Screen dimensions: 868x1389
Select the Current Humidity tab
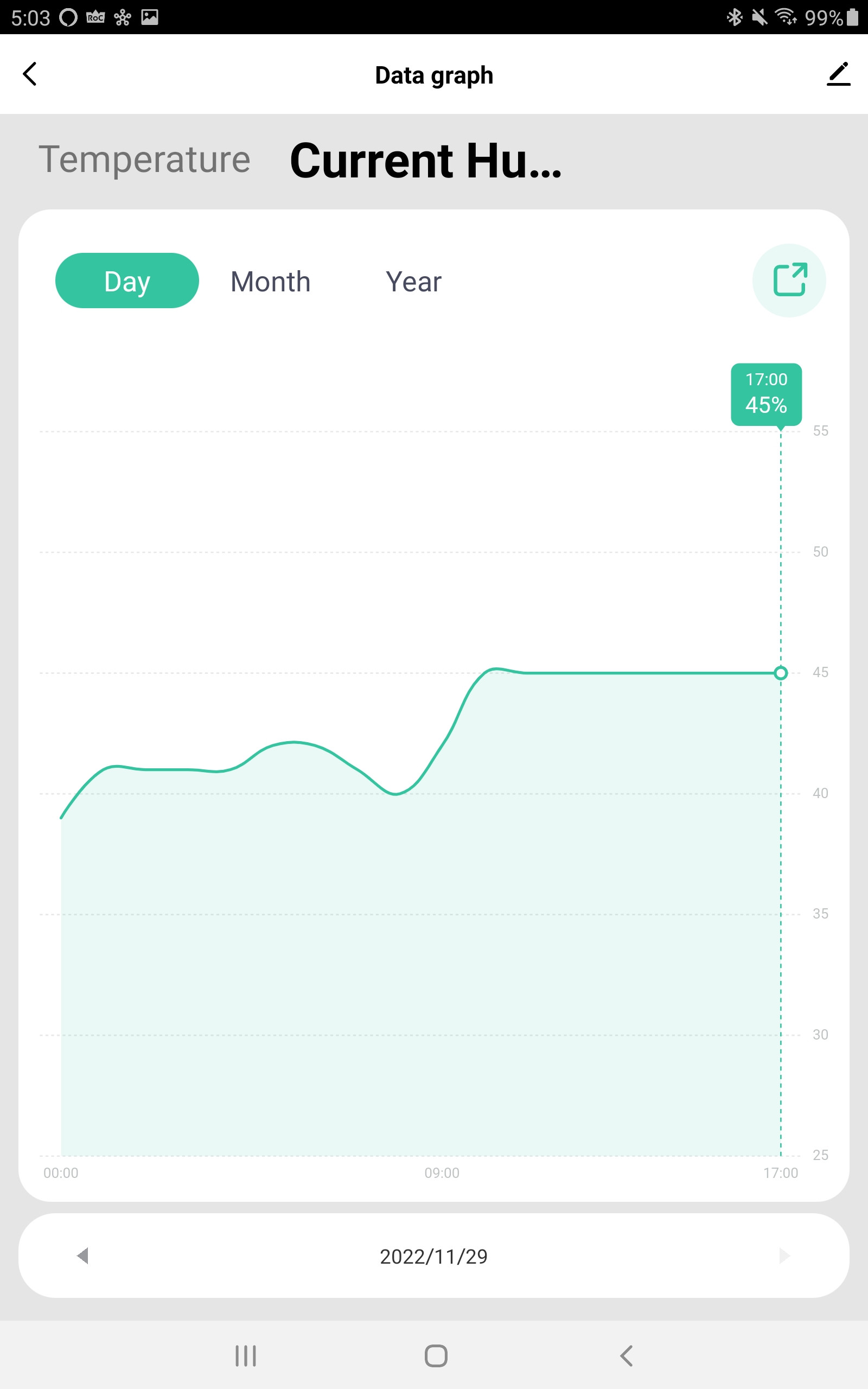pos(425,160)
